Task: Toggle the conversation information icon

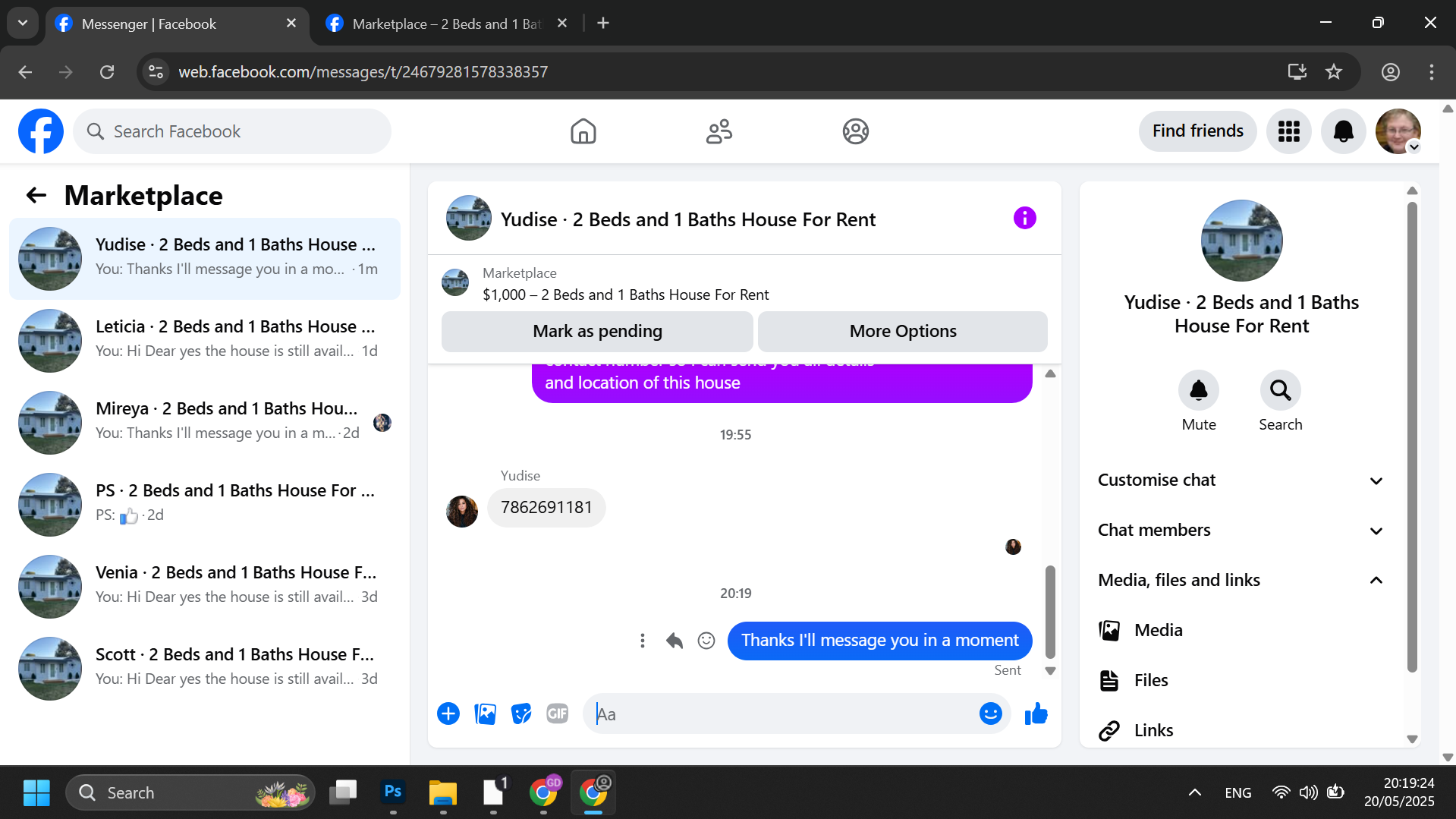Action: point(1024,219)
